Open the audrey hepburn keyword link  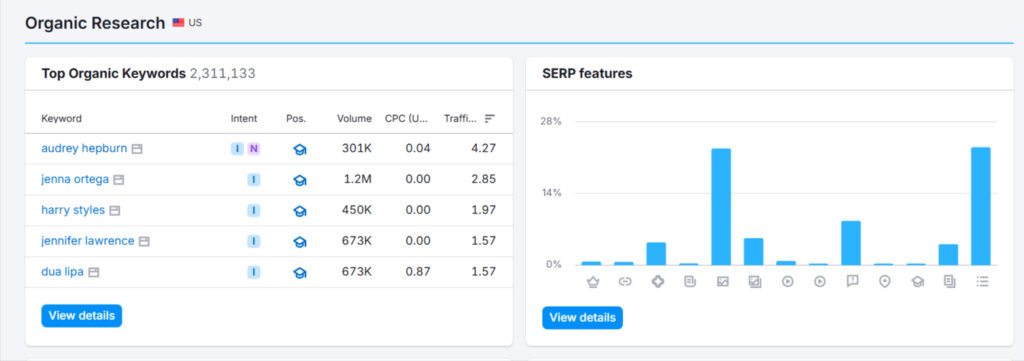pos(84,148)
